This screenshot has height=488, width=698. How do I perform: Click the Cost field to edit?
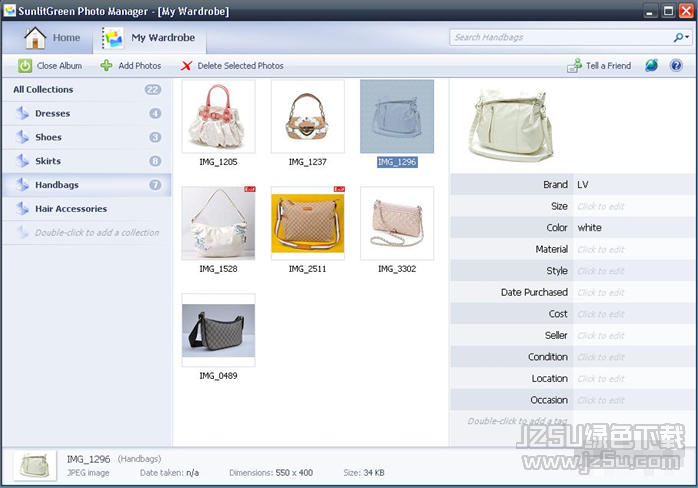click(633, 314)
